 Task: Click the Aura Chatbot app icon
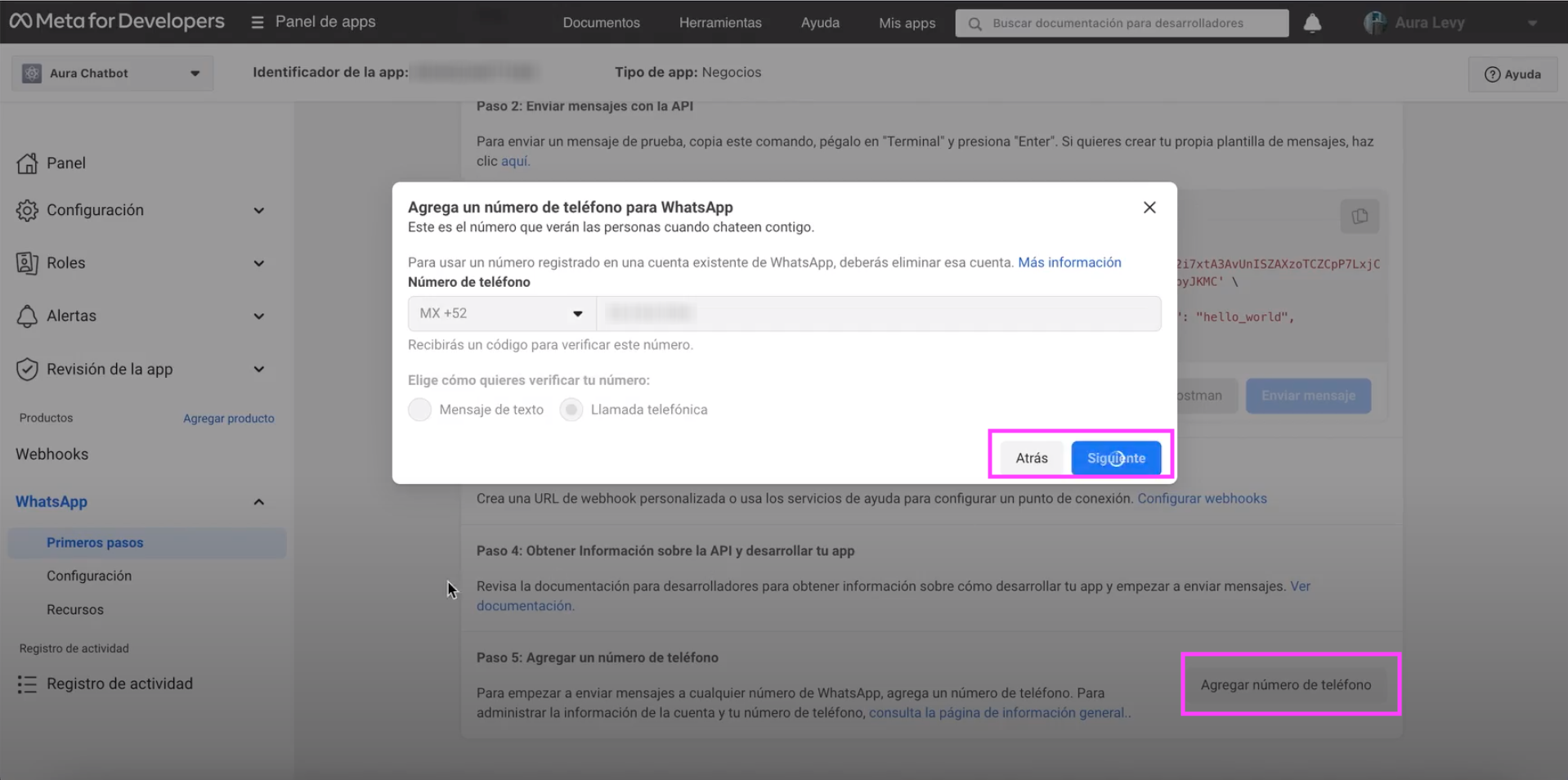pos(32,74)
